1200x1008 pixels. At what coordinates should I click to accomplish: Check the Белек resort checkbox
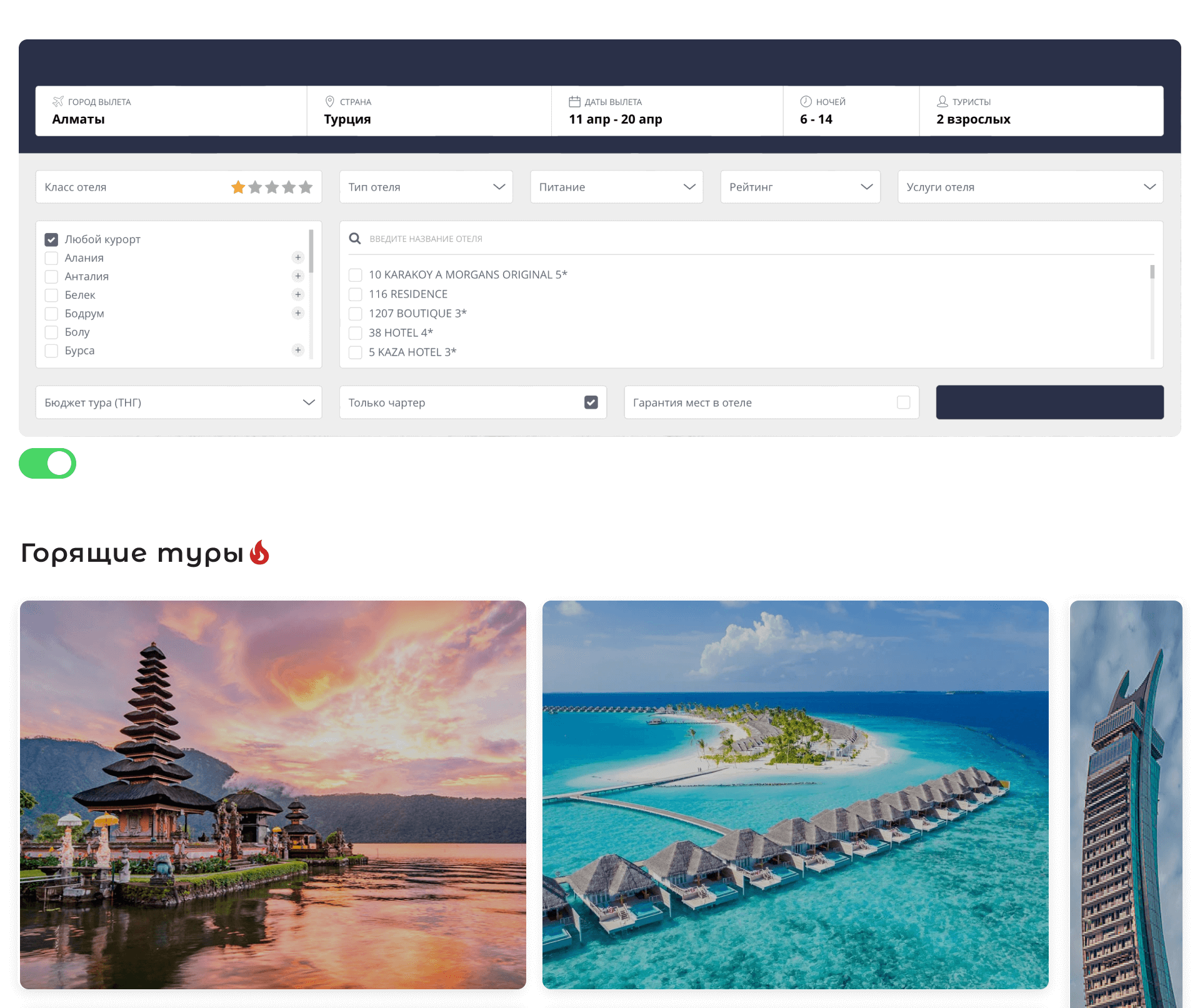click(51, 295)
